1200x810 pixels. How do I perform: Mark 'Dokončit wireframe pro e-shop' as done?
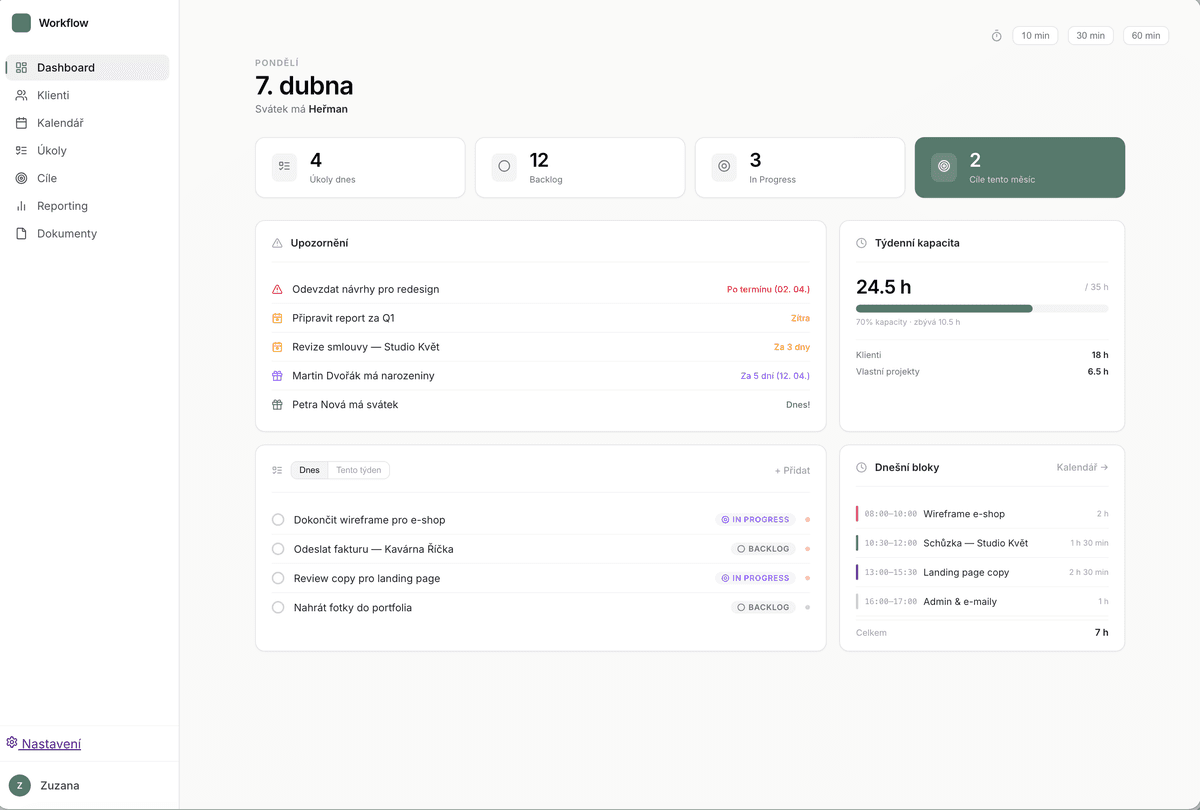pos(277,519)
